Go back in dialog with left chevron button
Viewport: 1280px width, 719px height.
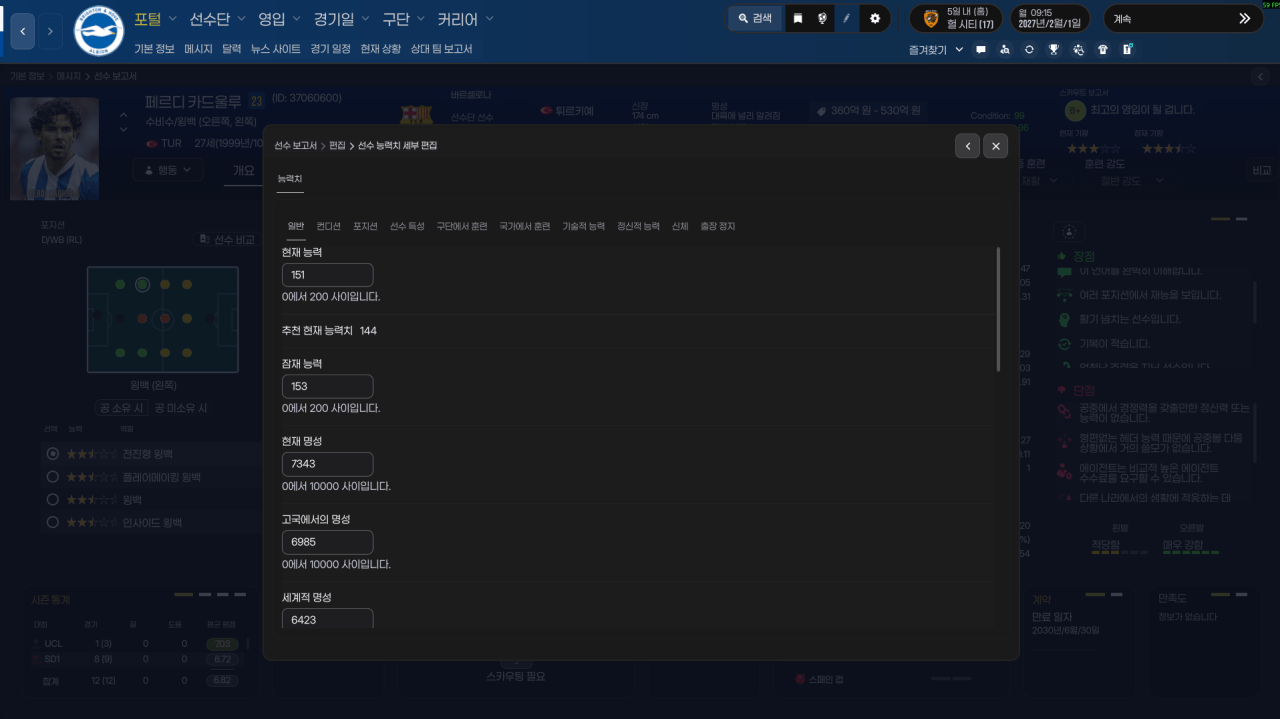967,146
